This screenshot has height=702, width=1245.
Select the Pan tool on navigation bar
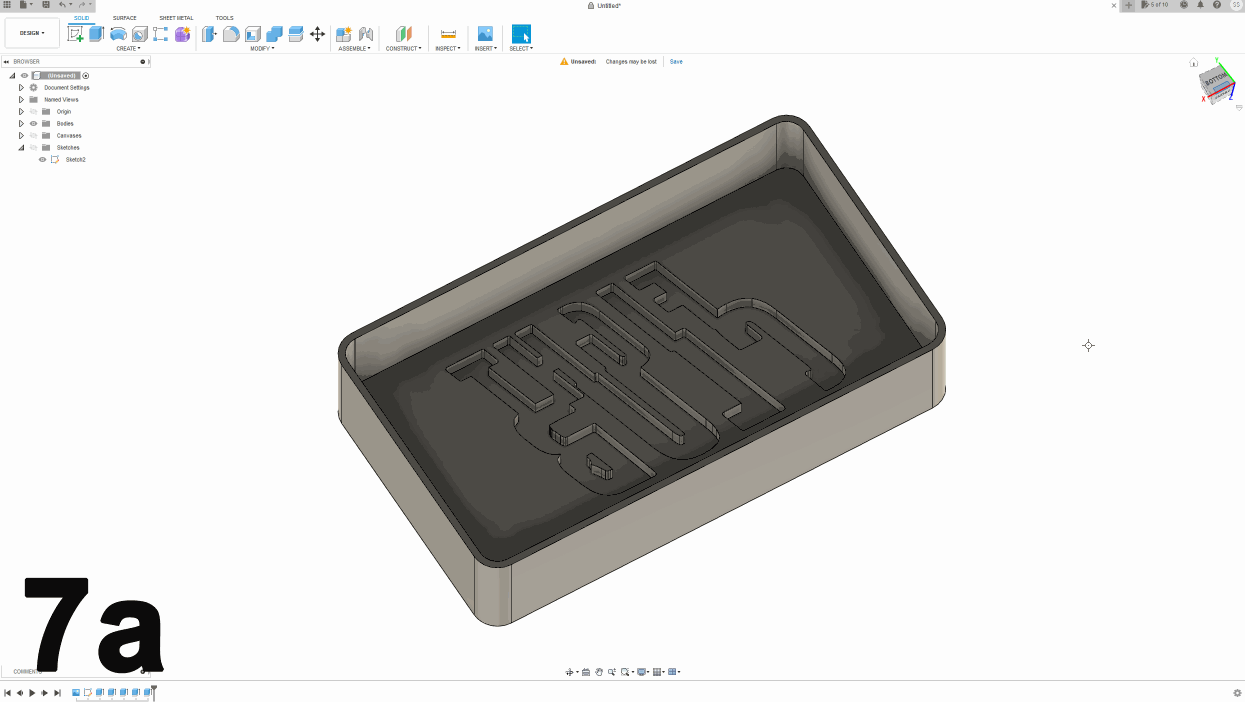599,671
